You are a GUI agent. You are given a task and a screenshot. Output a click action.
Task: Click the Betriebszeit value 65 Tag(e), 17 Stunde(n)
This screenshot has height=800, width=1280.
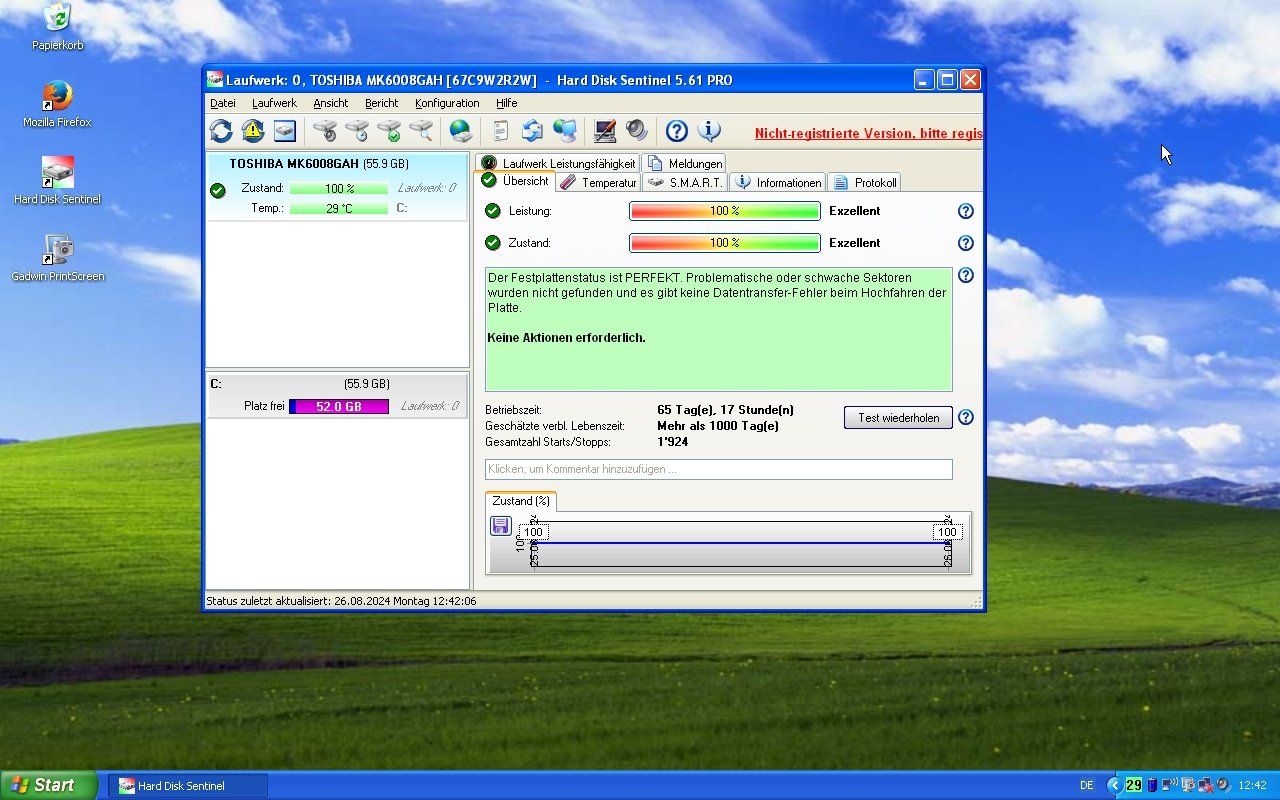[x=725, y=410]
